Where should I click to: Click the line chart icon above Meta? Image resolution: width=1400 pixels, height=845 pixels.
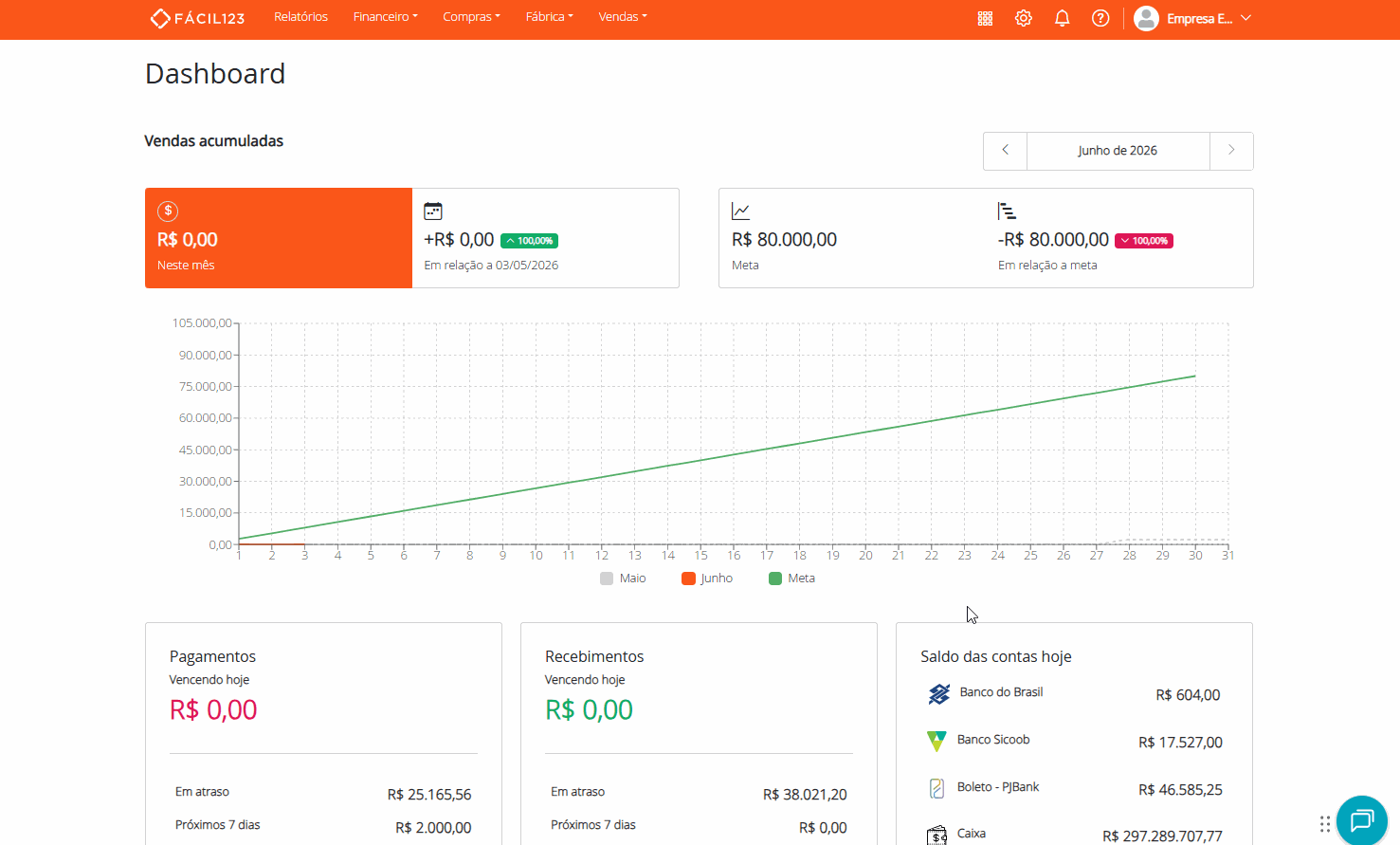pos(741,211)
